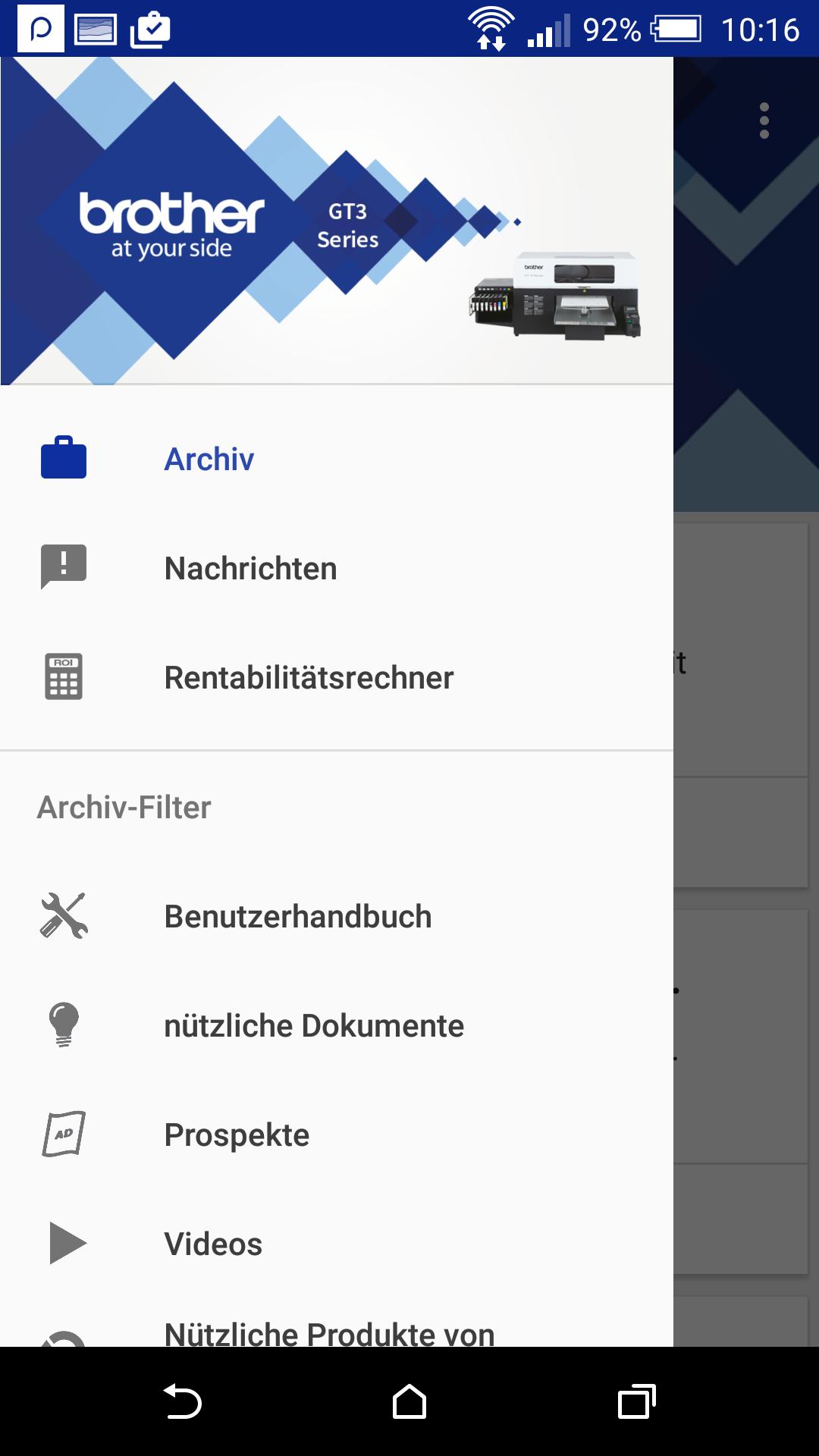
Task: Open the three-dot overflow menu
Action: [x=764, y=121]
